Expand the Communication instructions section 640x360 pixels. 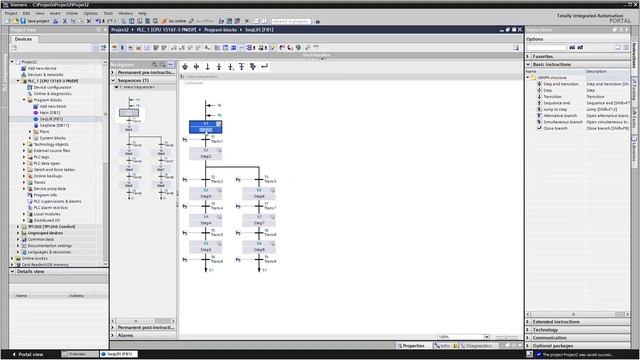(x=528, y=338)
